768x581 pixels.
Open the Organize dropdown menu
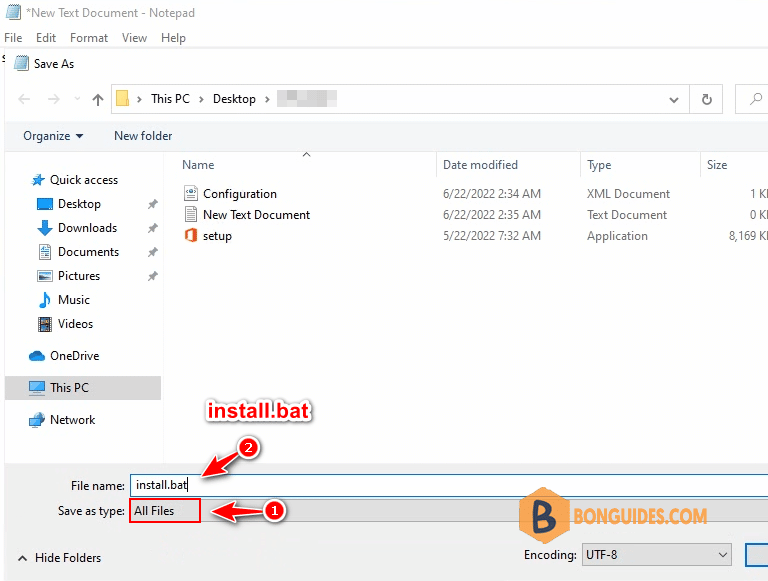tap(53, 136)
